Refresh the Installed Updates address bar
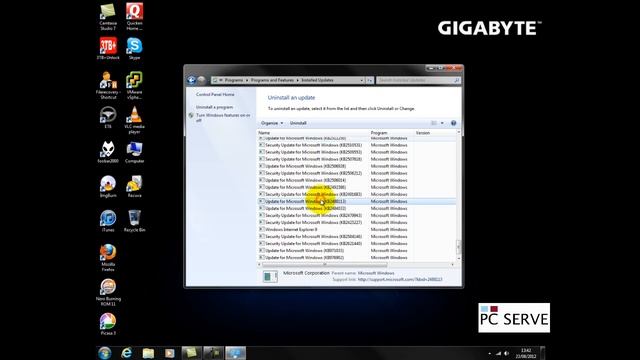 370,80
